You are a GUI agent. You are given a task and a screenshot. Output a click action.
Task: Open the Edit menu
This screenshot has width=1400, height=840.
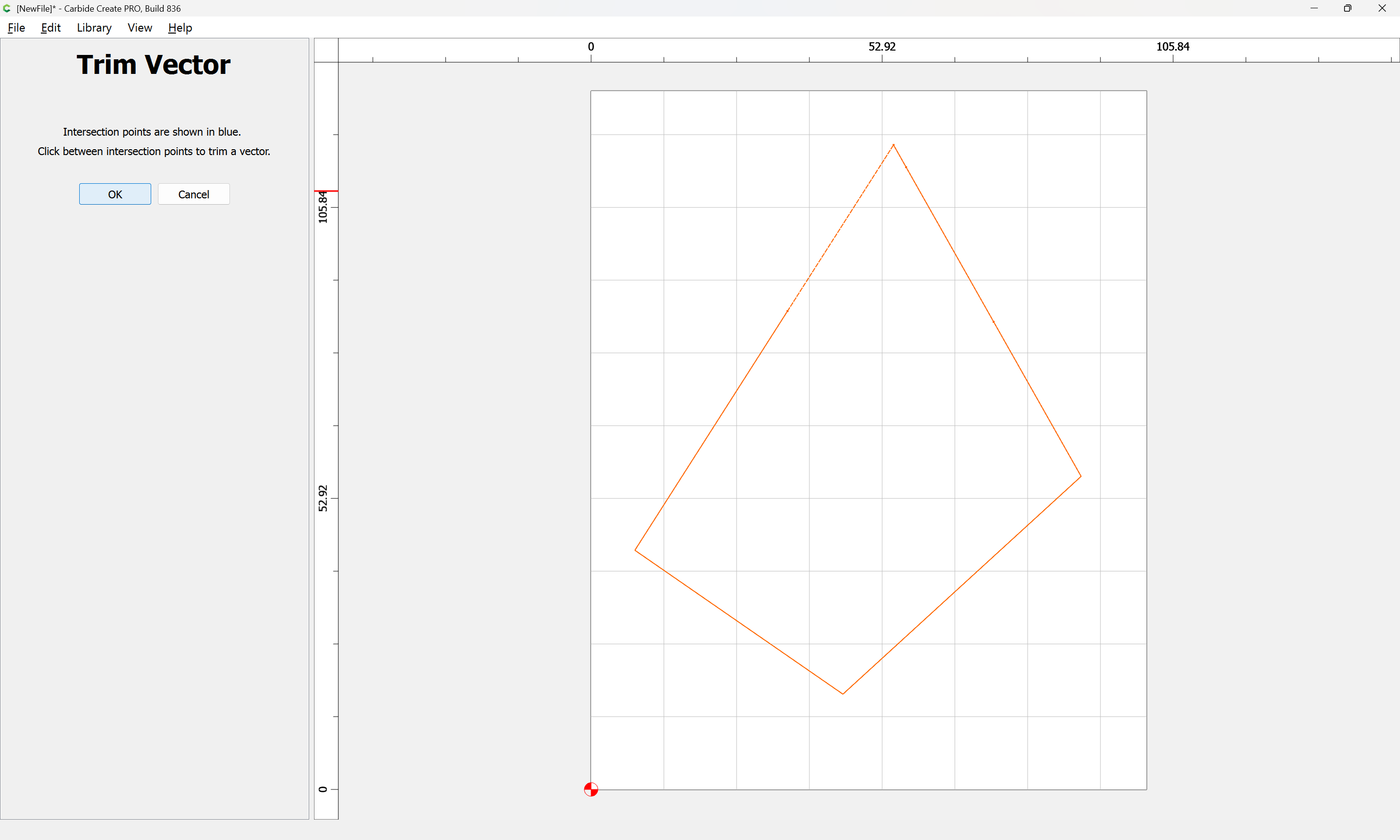click(51, 28)
